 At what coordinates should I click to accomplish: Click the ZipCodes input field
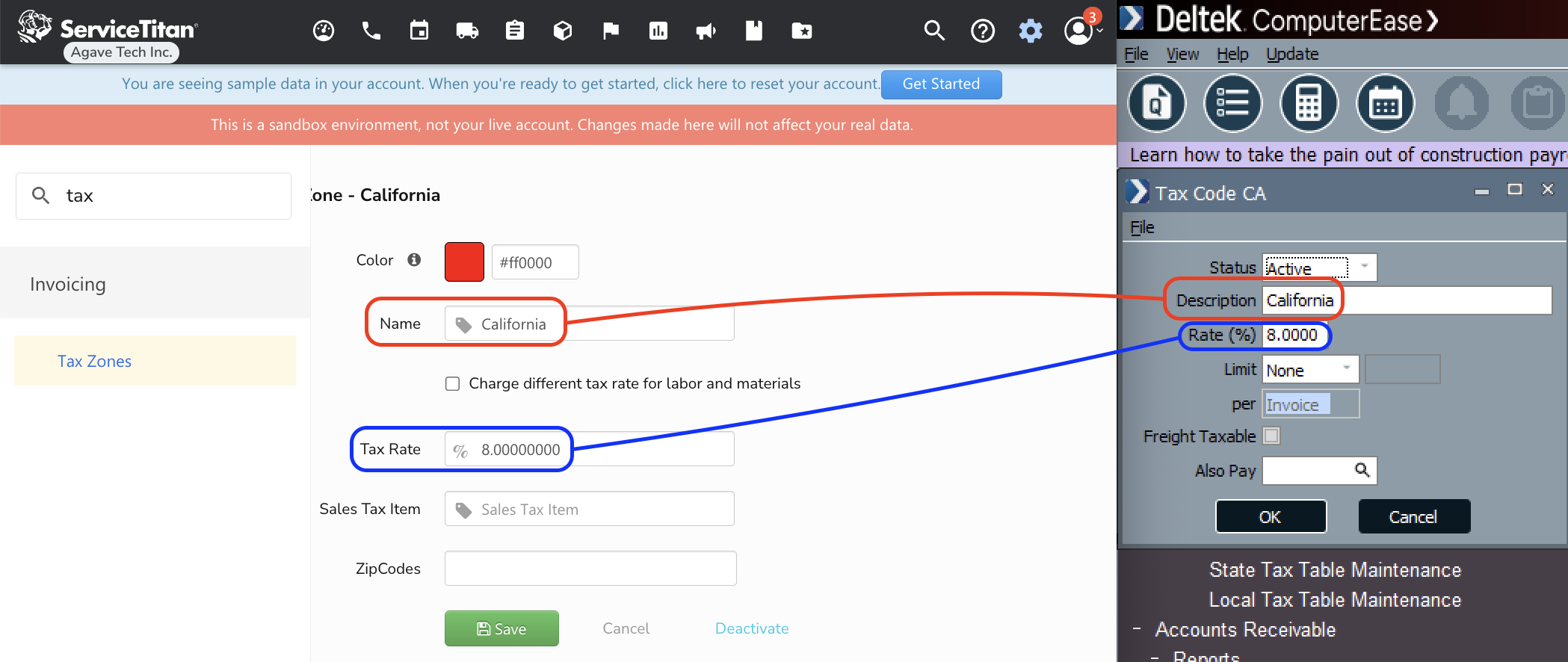590,569
